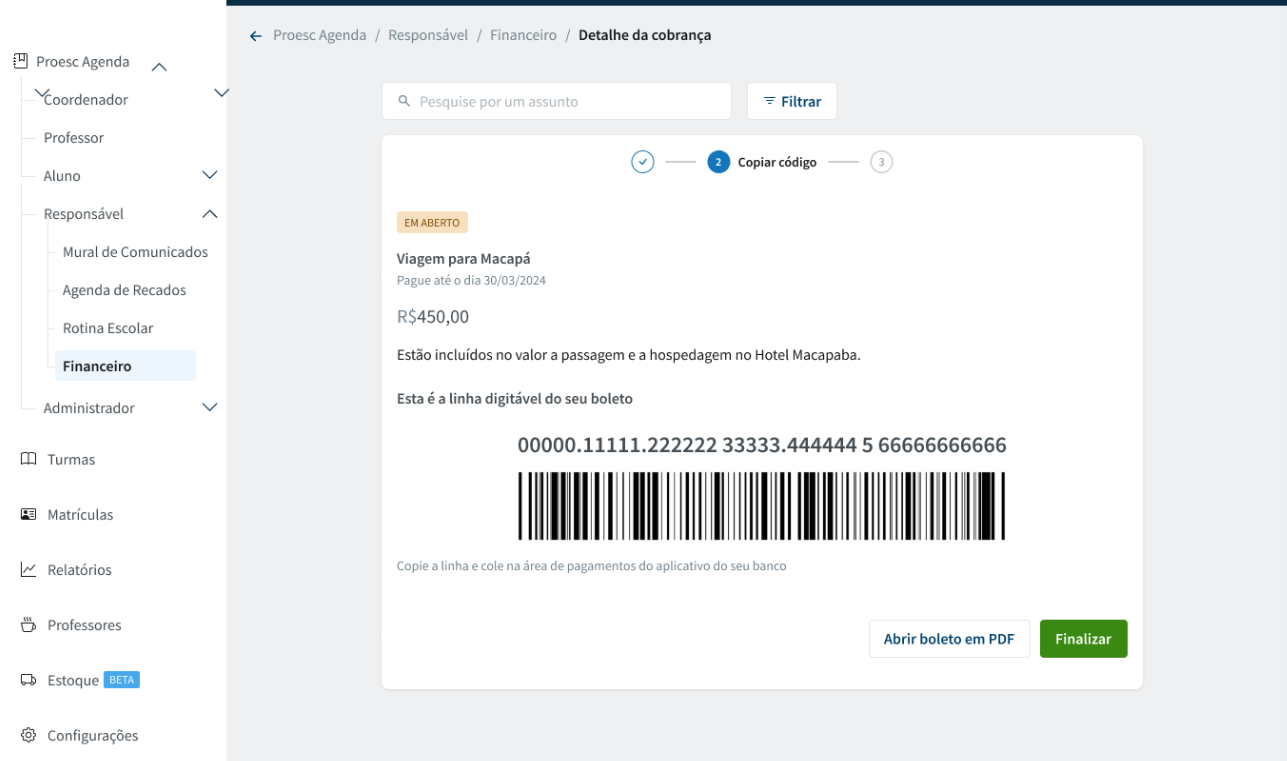The height and width of the screenshot is (761, 1287).
Task: Go to Matrículas in sidebar
Action: click(x=80, y=515)
